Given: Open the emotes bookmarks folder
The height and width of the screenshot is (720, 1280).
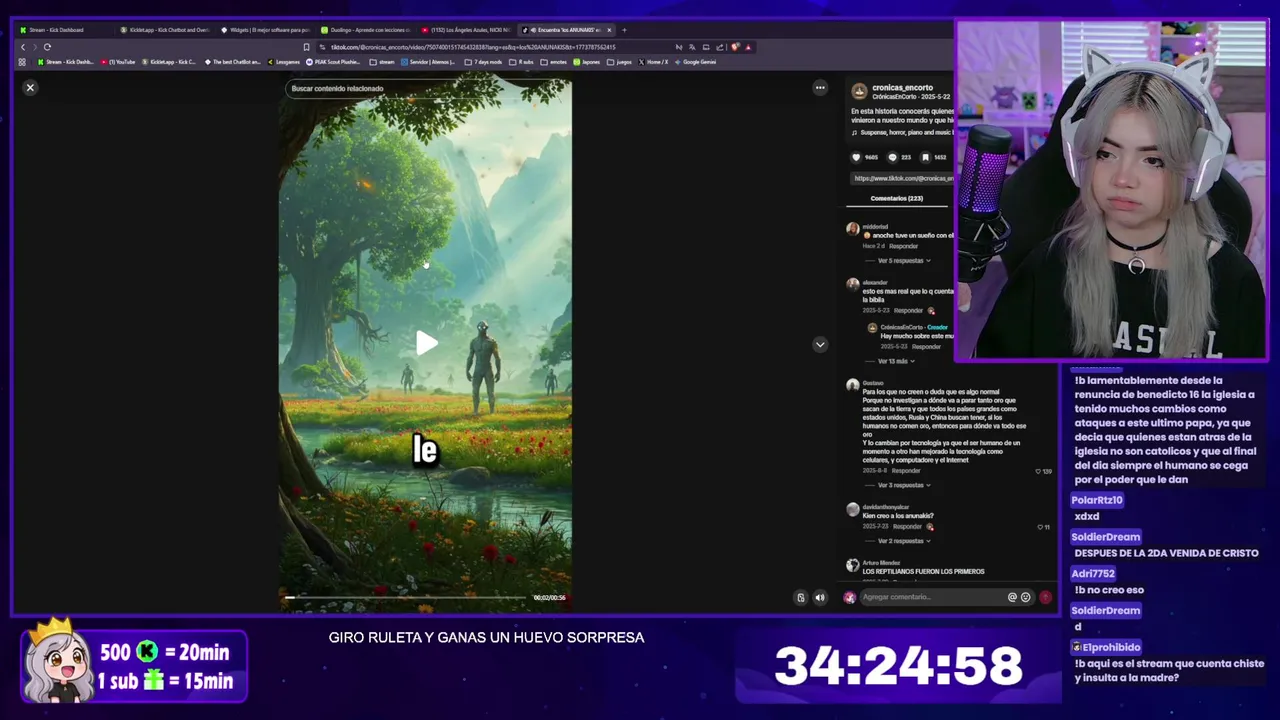Looking at the screenshot, I should (x=554, y=62).
